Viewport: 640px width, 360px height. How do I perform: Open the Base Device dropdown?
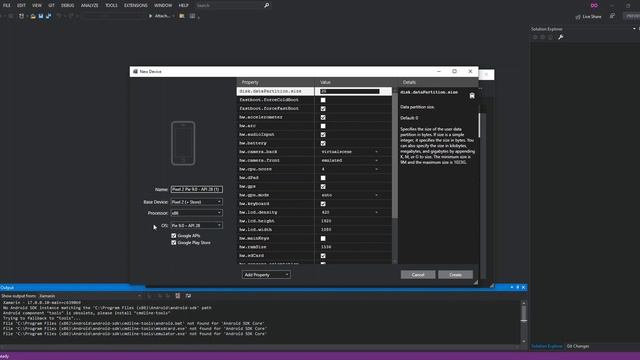pyautogui.click(x=196, y=202)
